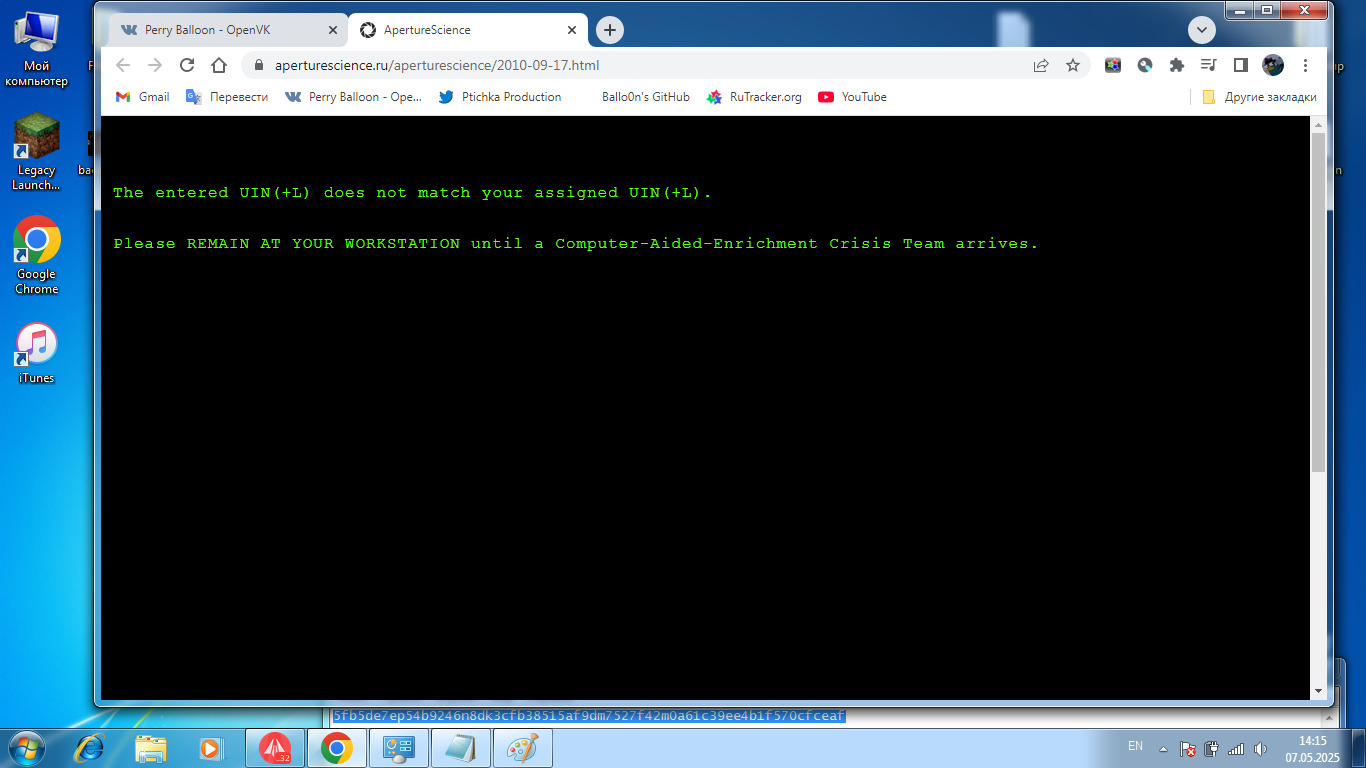Maximize the Chrome window
Image resolution: width=1366 pixels, height=768 pixels.
tap(1267, 10)
